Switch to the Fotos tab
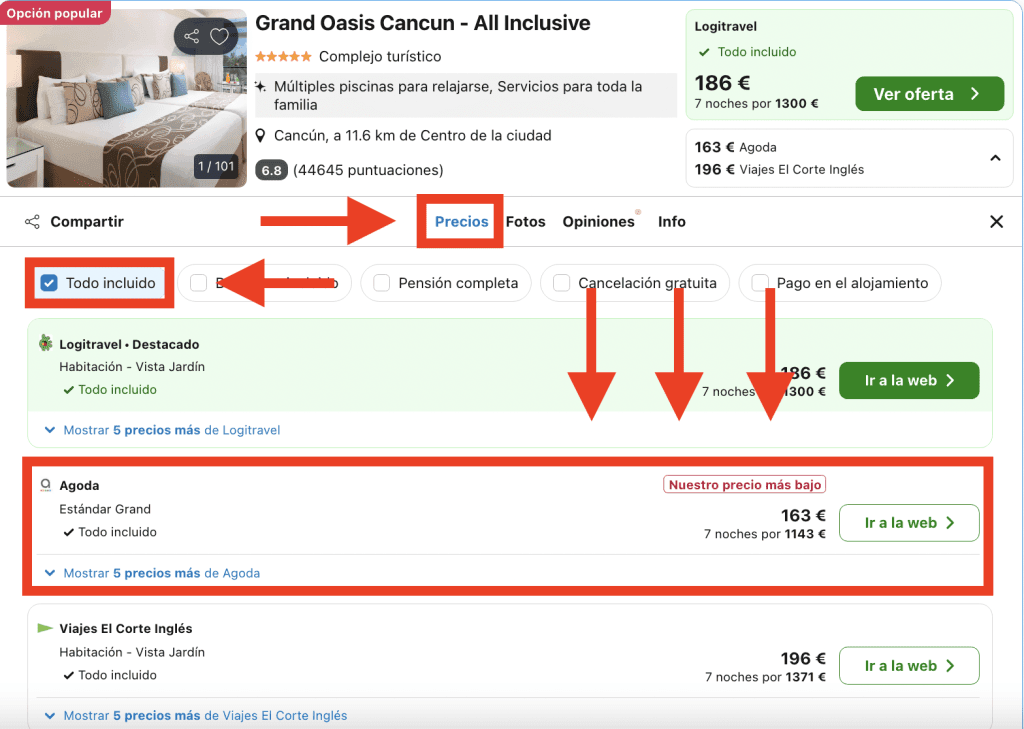The width and height of the screenshot is (1024, 729). 525,222
